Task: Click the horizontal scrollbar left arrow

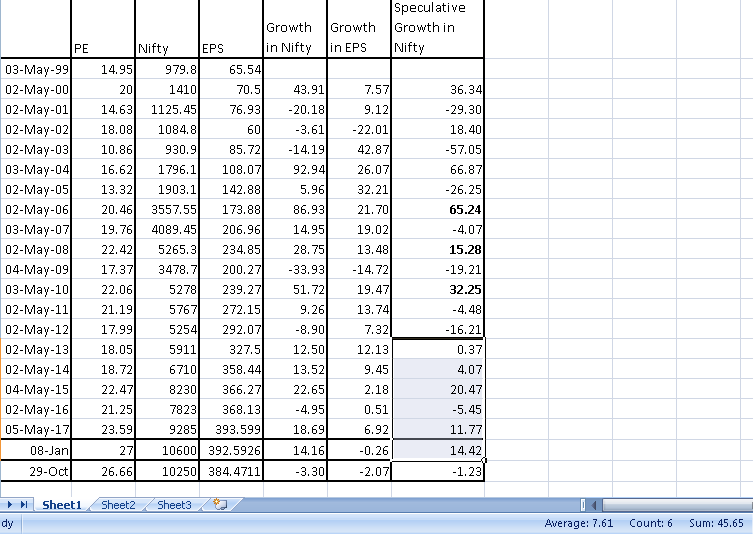Action: click(x=594, y=505)
